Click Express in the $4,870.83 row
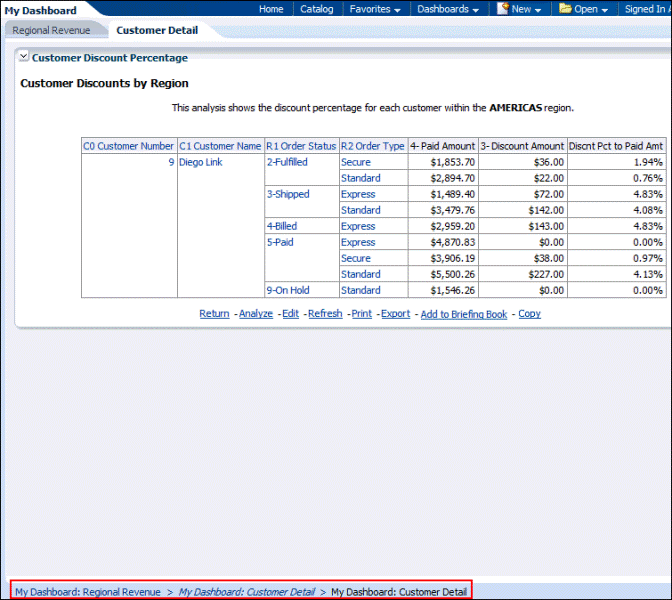 pyautogui.click(x=358, y=242)
